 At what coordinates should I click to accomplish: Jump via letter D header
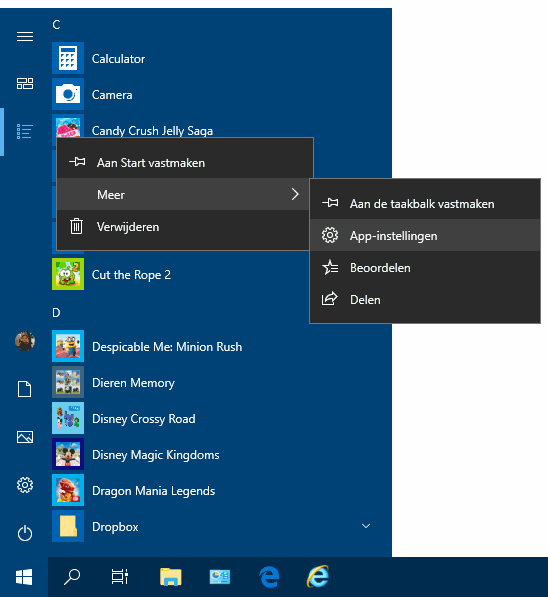pyautogui.click(x=56, y=313)
